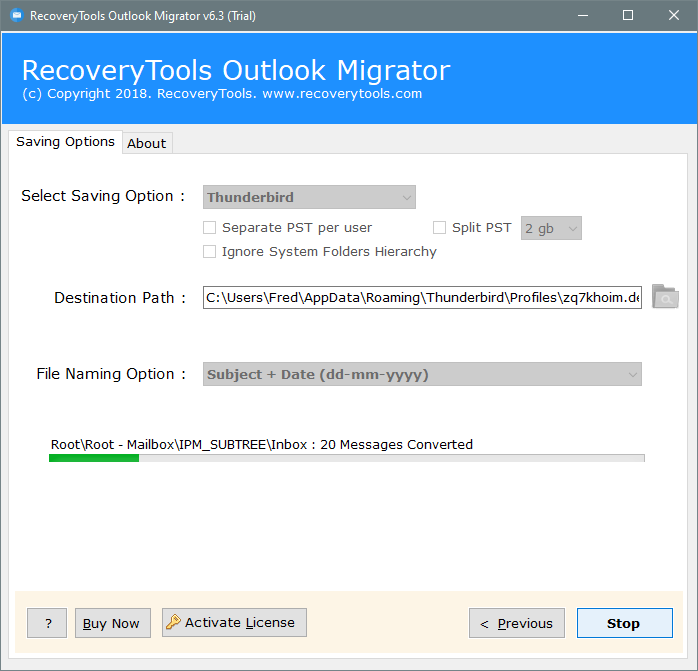Click the app logo icon in the title bar
698x671 pixels.
coord(16,16)
